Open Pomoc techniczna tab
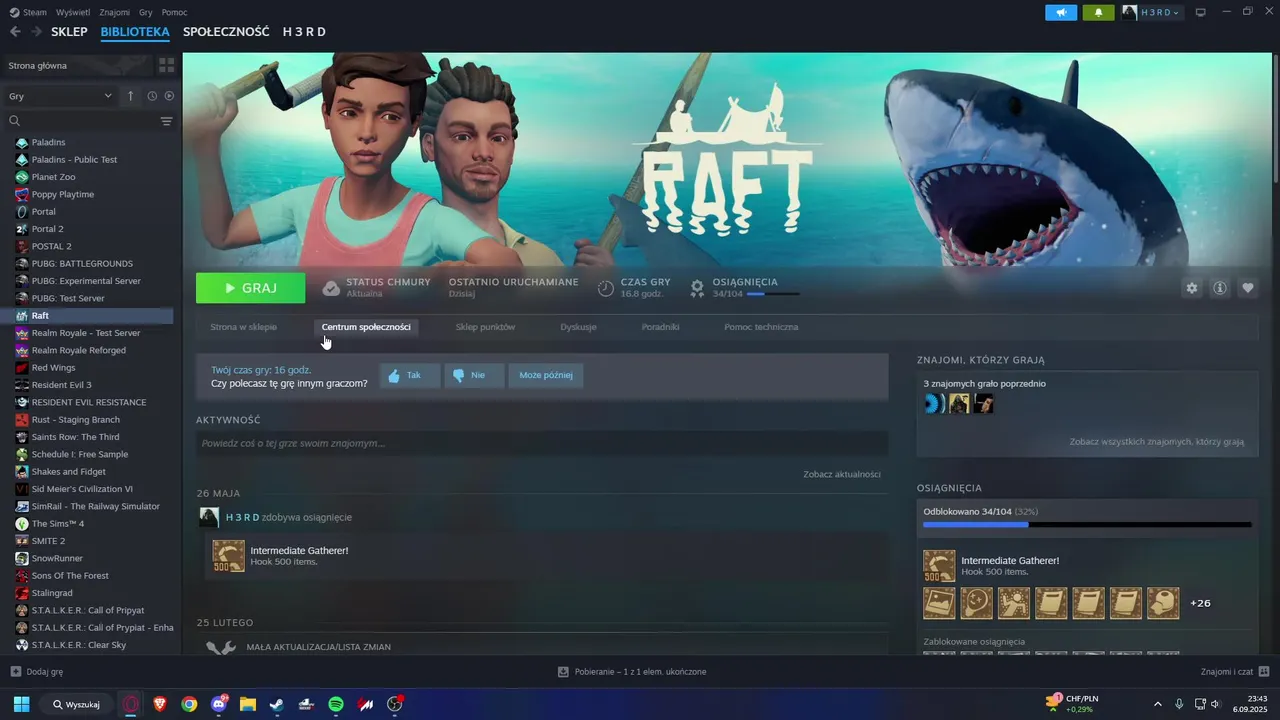This screenshot has width=1280, height=720. pos(761,327)
